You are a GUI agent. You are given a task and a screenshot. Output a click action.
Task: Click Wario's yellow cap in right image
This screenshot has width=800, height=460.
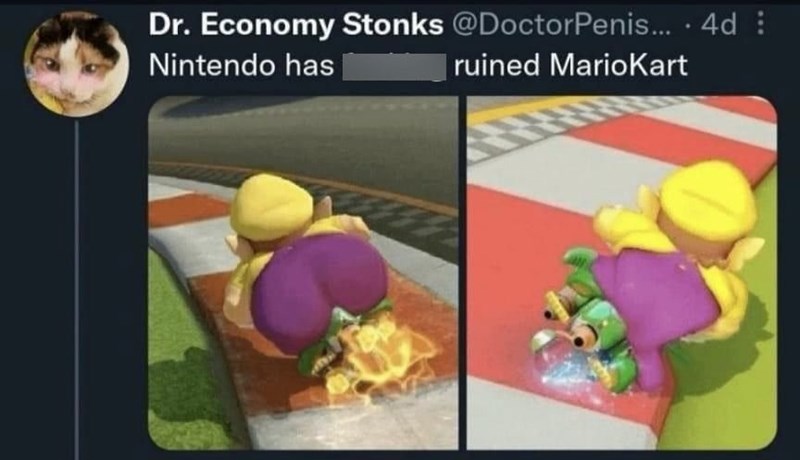coord(704,201)
